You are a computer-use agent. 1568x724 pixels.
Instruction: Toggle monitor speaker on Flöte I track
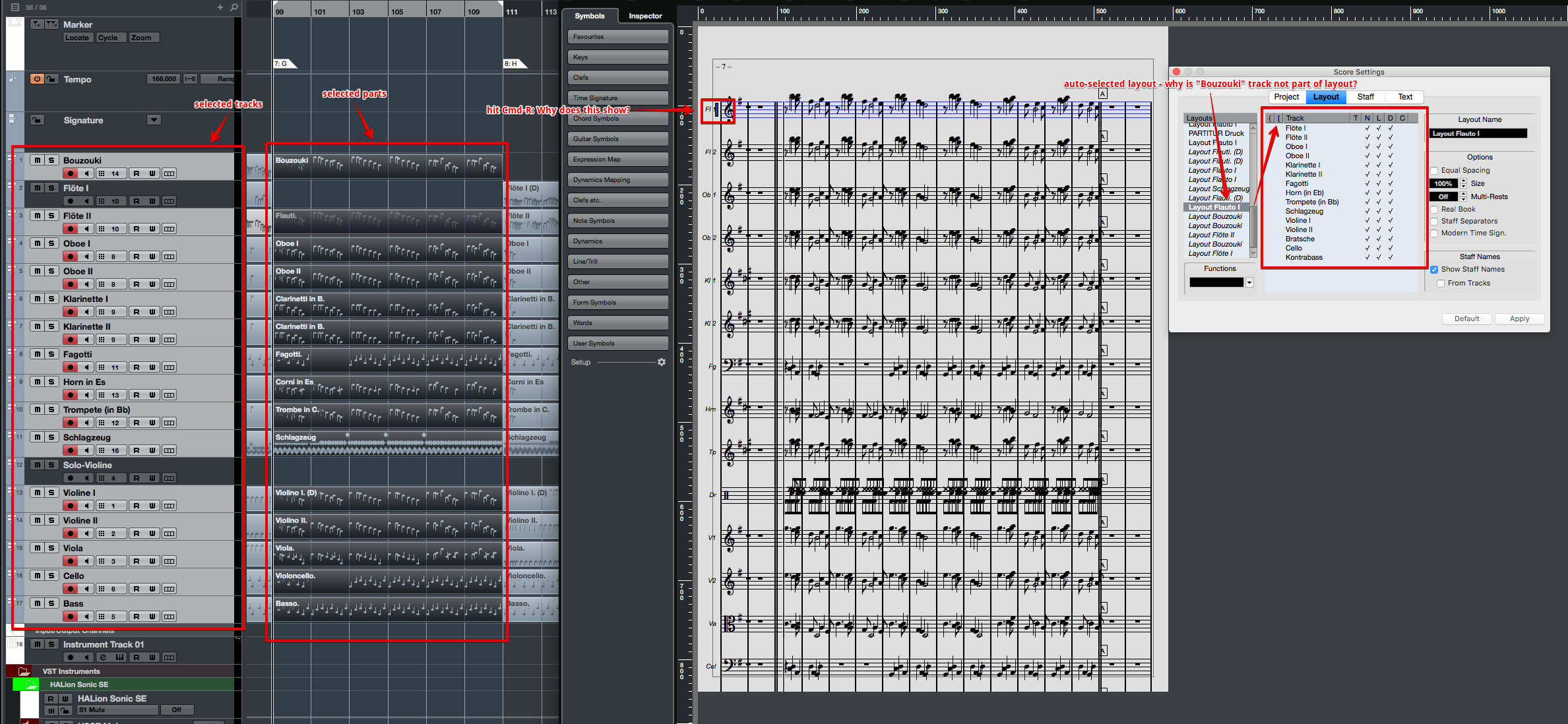click(x=86, y=201)
